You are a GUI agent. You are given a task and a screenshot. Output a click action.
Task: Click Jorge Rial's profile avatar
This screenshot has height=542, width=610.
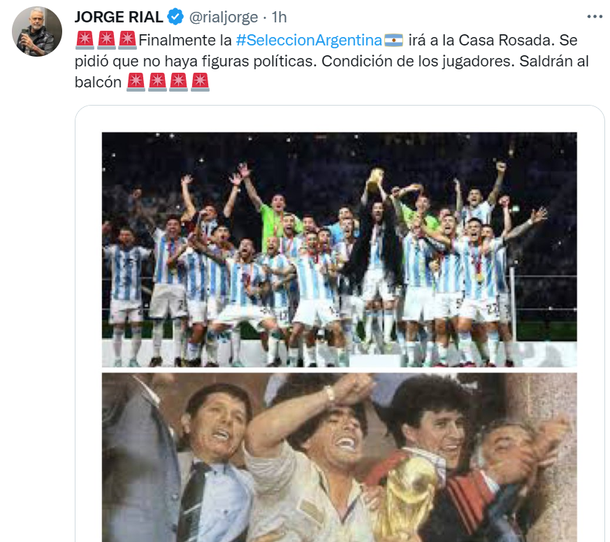37,31
